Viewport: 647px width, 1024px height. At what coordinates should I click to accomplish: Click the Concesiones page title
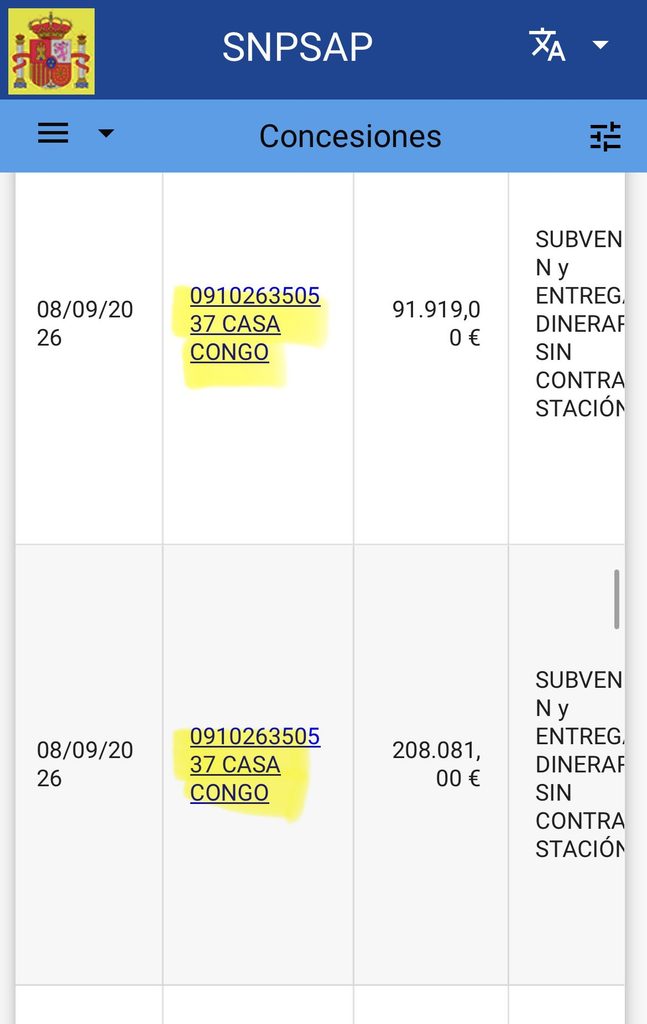pyautogui.click(x=350, y=136)
